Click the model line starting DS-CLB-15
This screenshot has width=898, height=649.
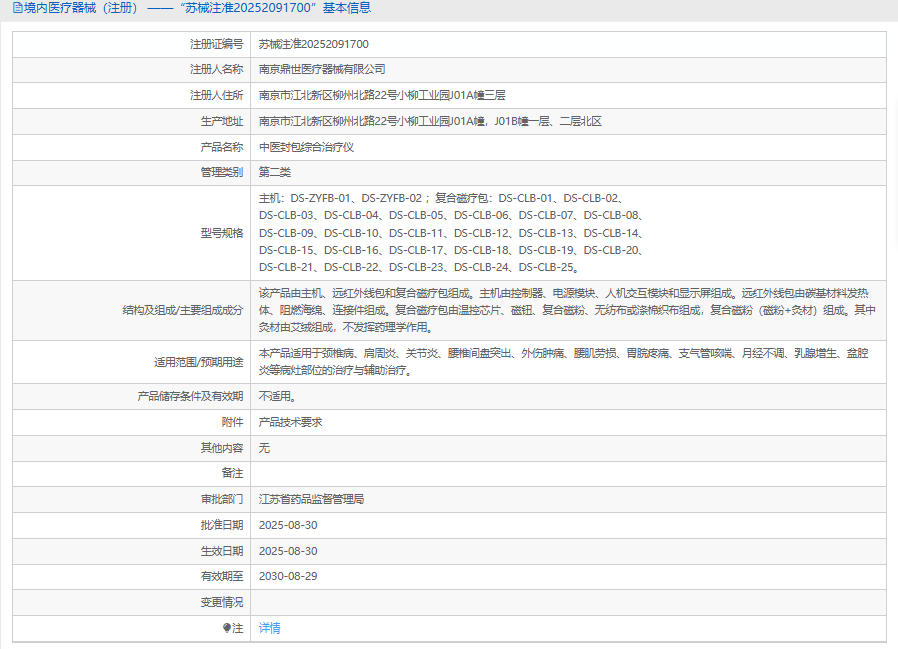point(451,250)
